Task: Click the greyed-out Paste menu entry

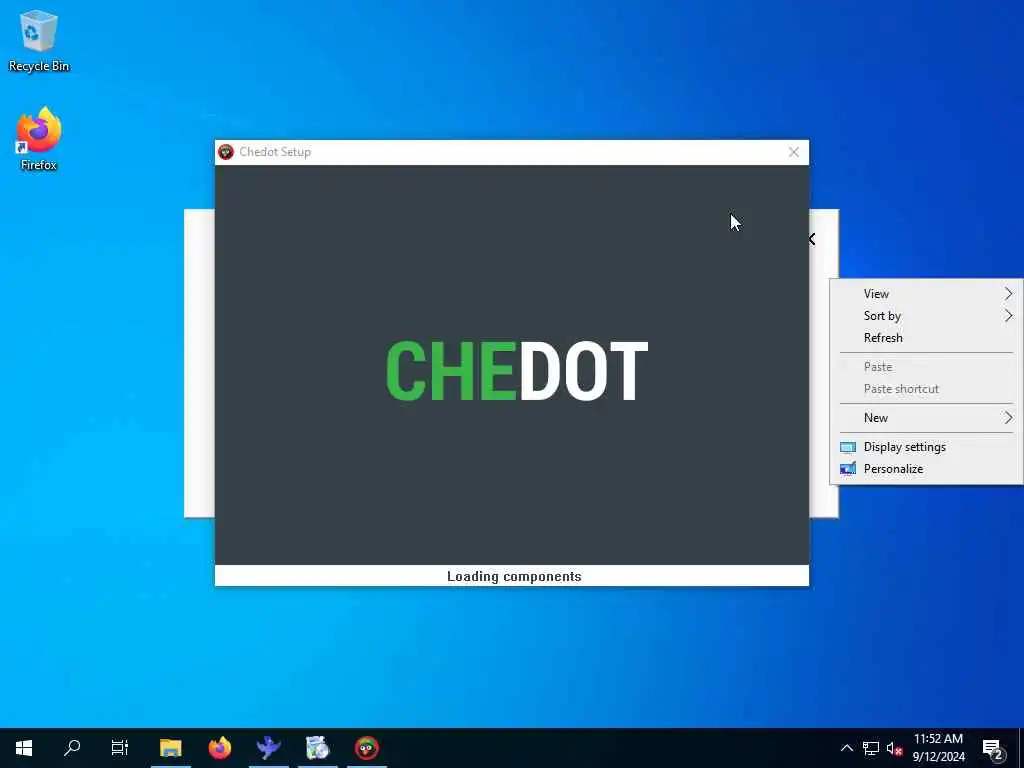Action: 925,367
